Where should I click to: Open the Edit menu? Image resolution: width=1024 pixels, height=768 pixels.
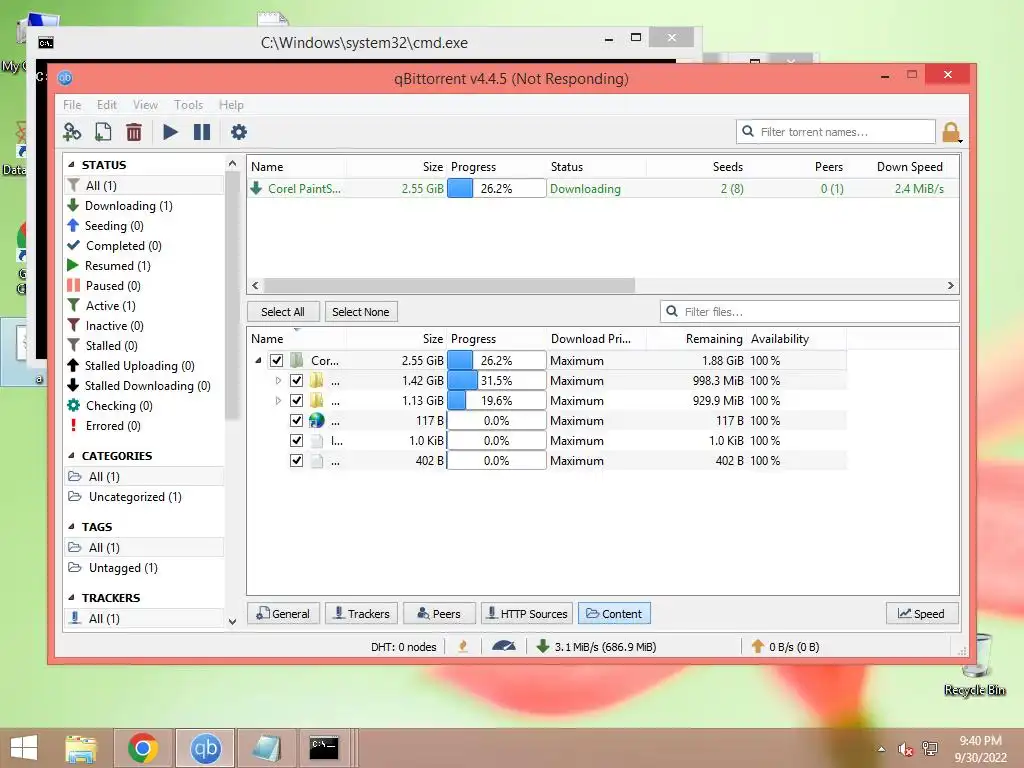[106, 104]
